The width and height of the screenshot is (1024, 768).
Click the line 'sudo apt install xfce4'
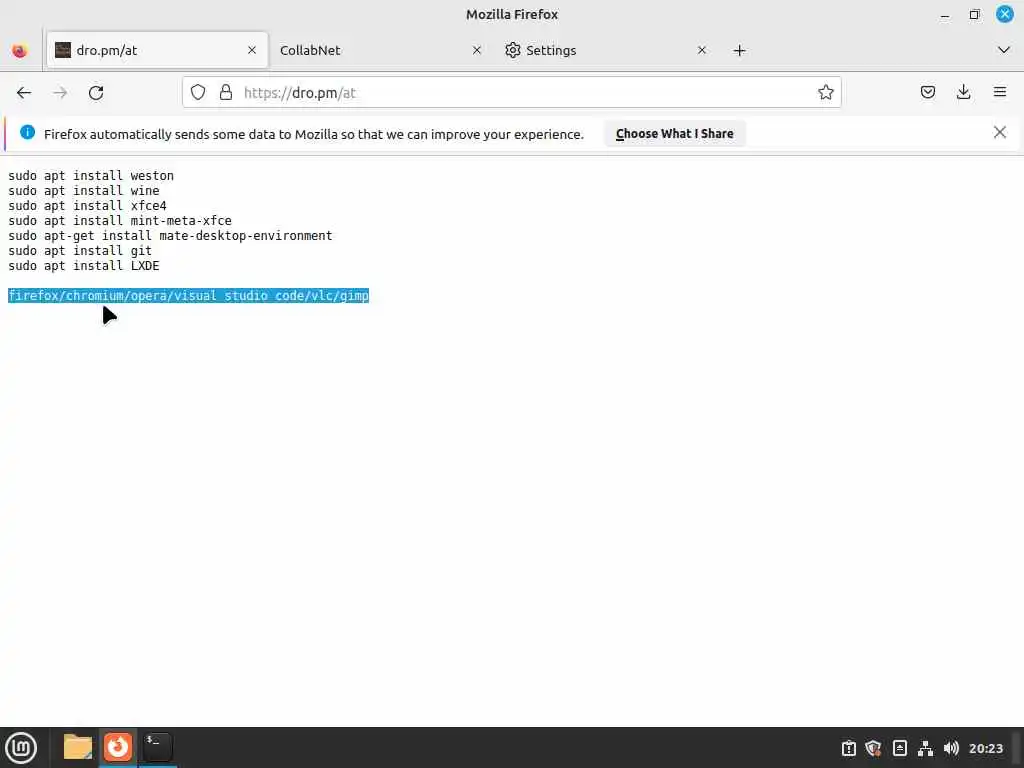(x=87, y=206)
